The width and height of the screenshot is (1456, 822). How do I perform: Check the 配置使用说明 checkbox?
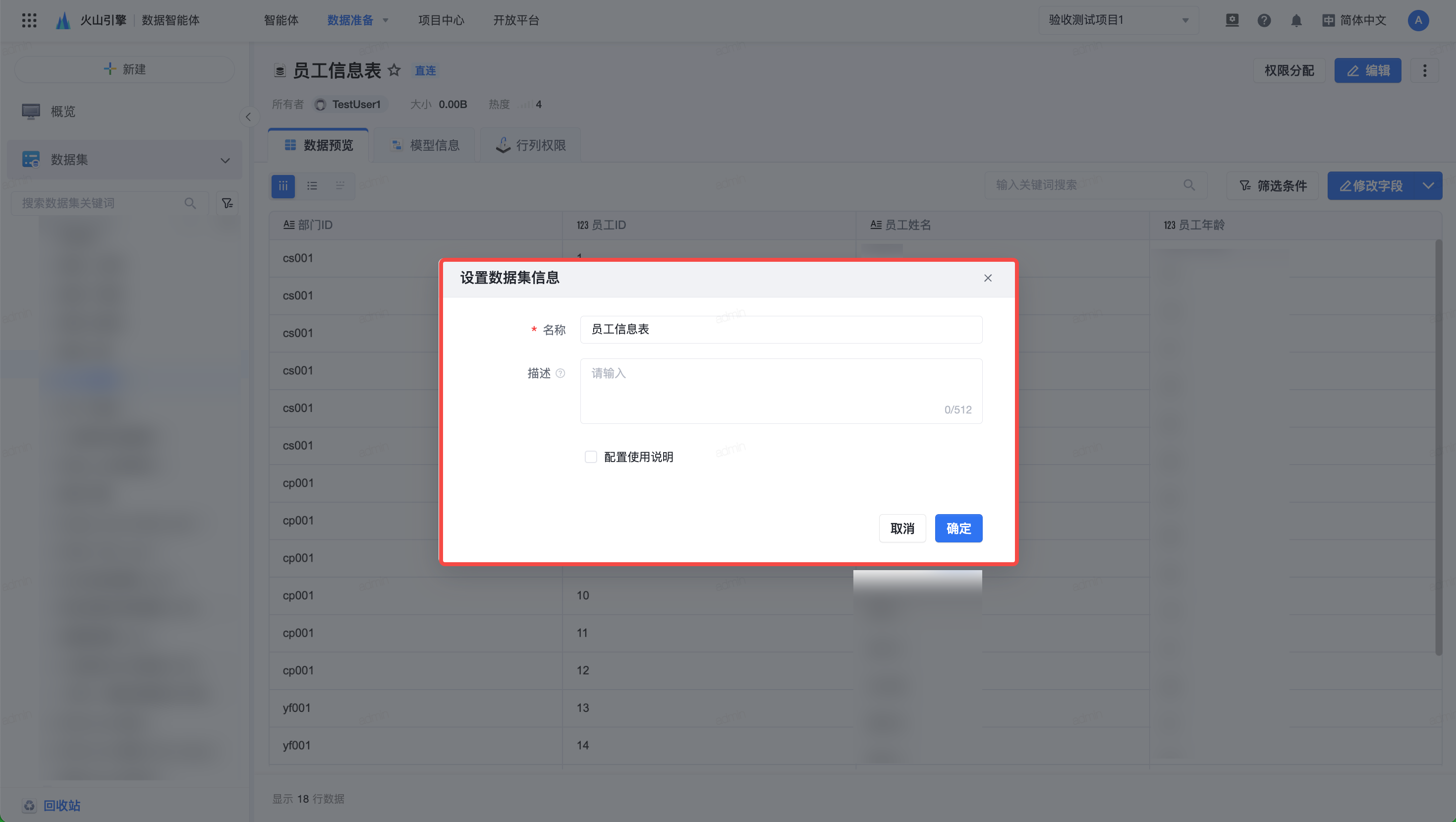pyautogui.click(x=591, y=457)
